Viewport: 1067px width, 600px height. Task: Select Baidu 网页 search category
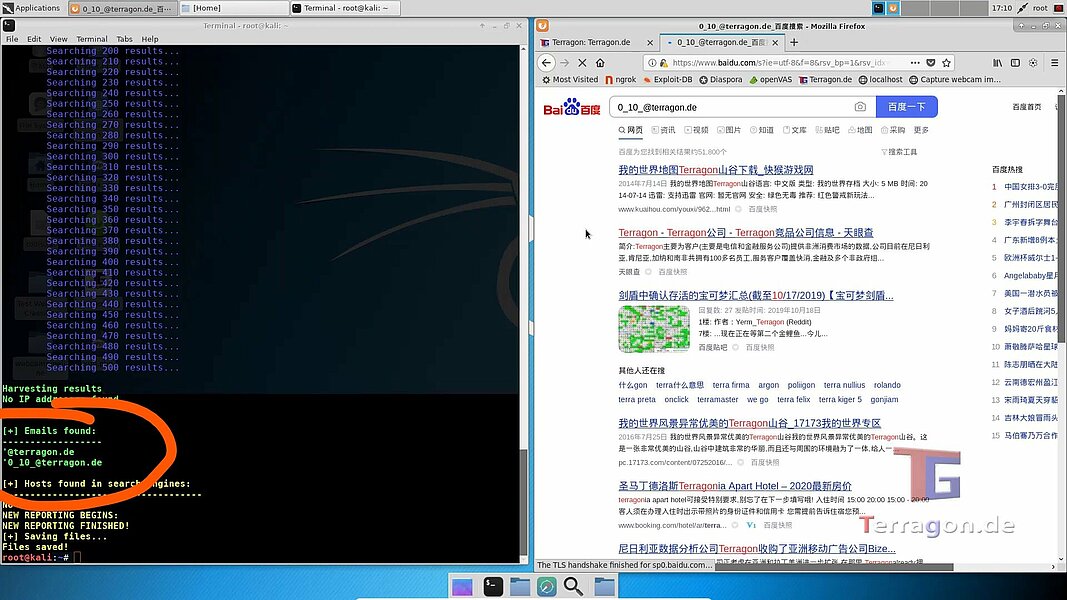[x=630, y=130]
